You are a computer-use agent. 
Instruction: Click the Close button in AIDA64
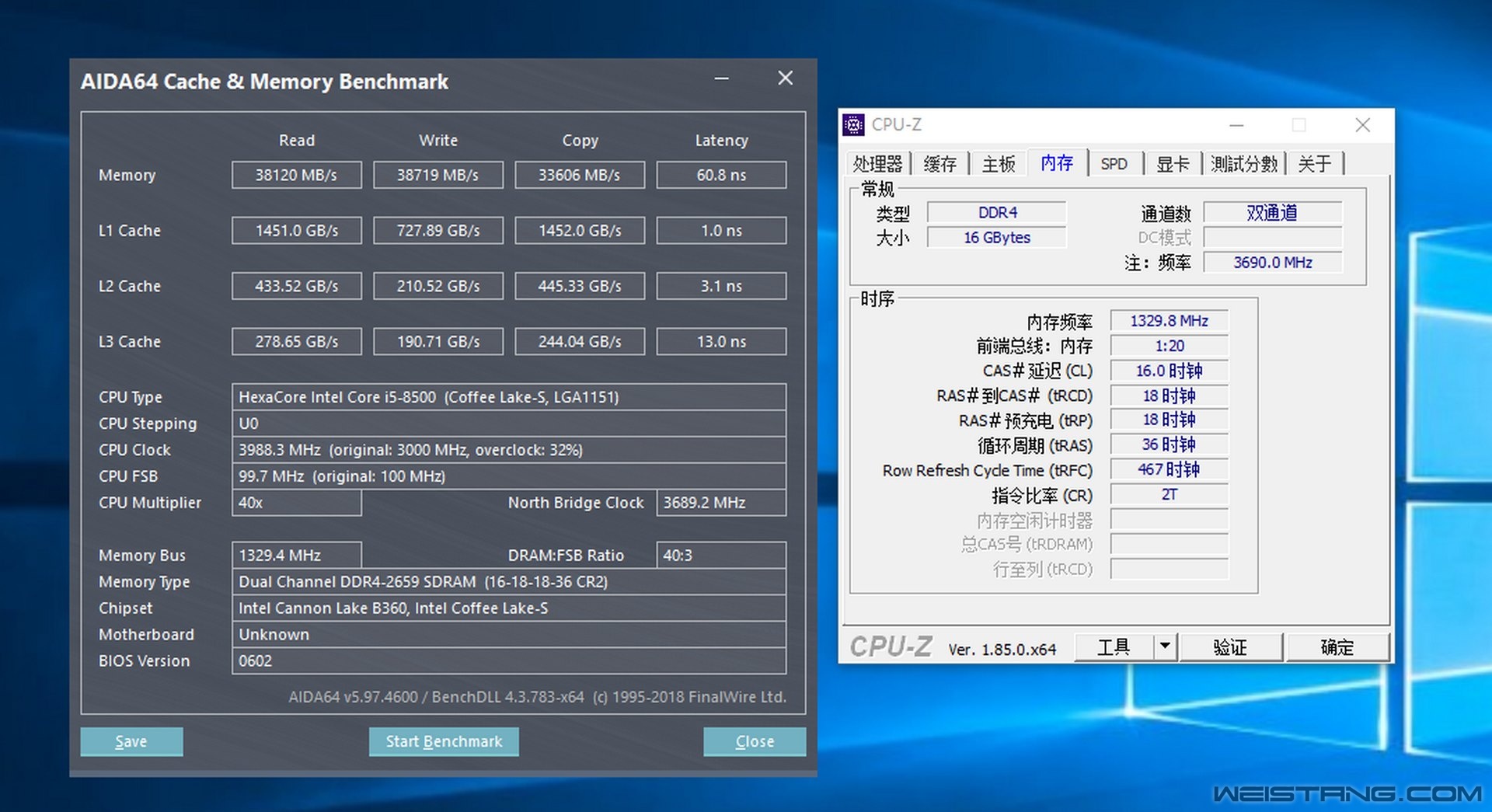(755, 741)
